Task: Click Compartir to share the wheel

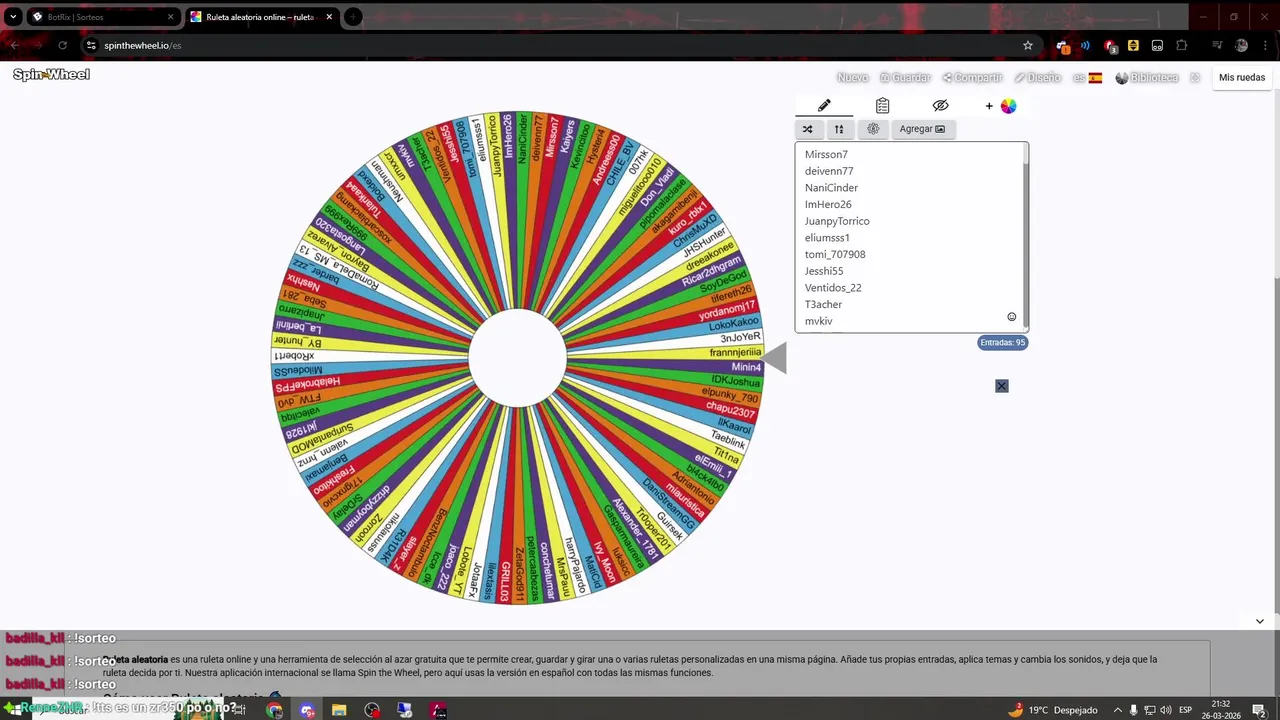Action: coord(972,78)
